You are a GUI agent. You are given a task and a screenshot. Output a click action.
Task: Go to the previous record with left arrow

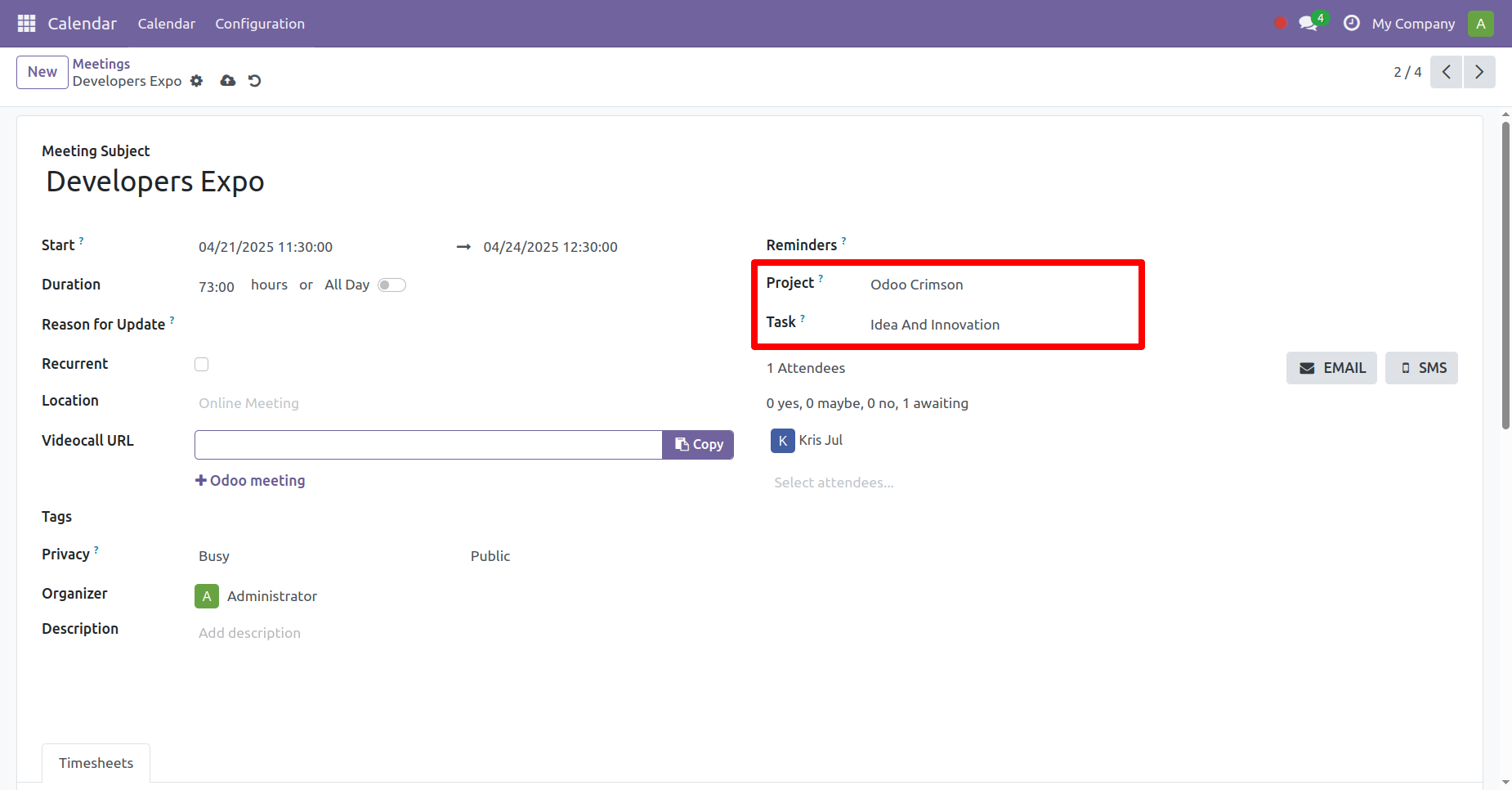coord(1447,72)
